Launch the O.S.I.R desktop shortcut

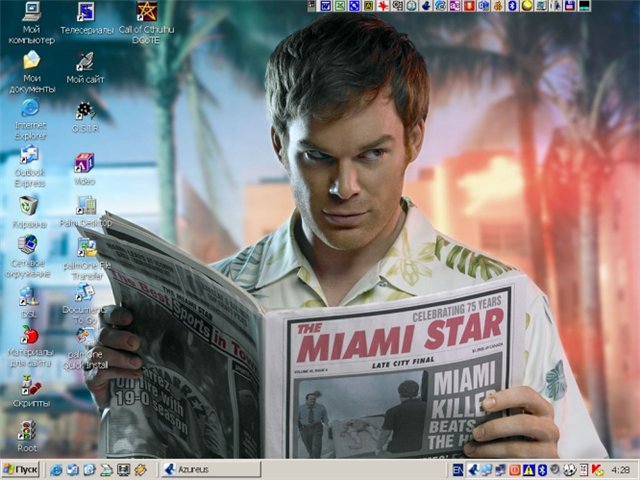(x=85, y=110)
